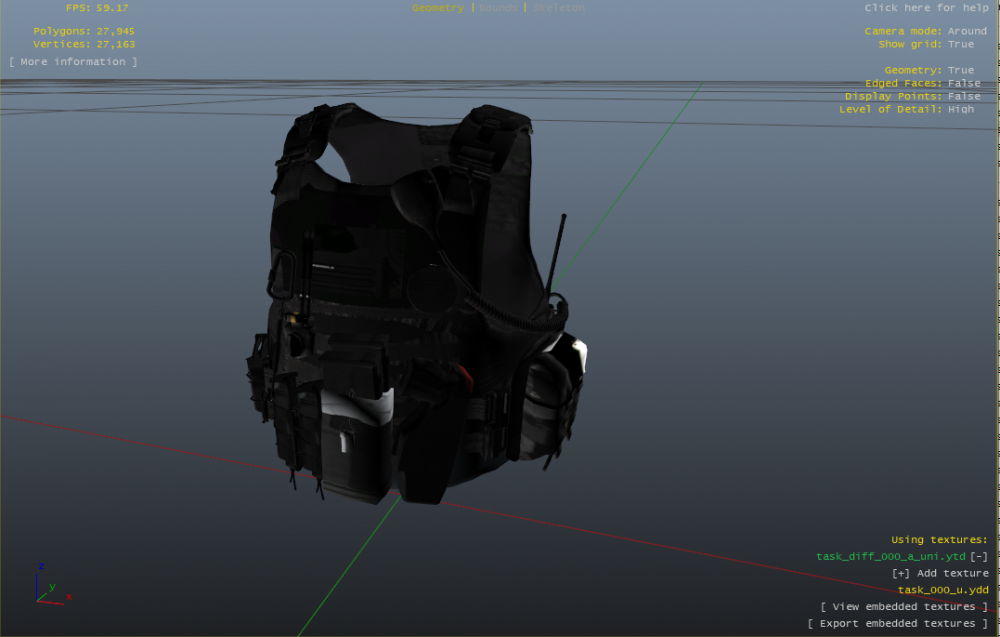Image resolution: width=1000 pixels, height=637 pixels.
Task: Select the task_diff_000_a_uni.ytd texture entry
Action: point(892,555)
